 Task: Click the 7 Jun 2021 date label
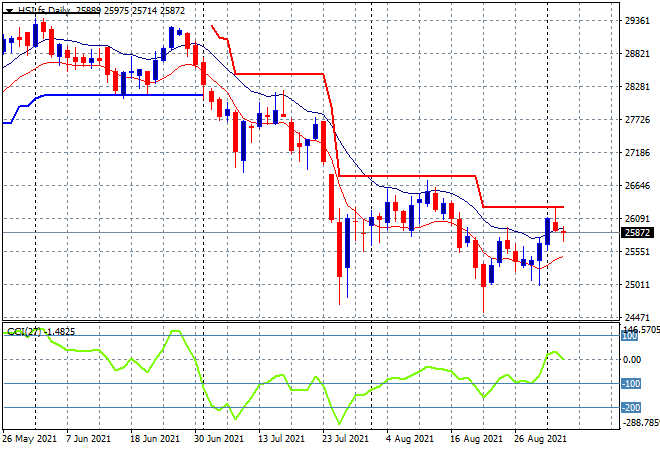88,439
